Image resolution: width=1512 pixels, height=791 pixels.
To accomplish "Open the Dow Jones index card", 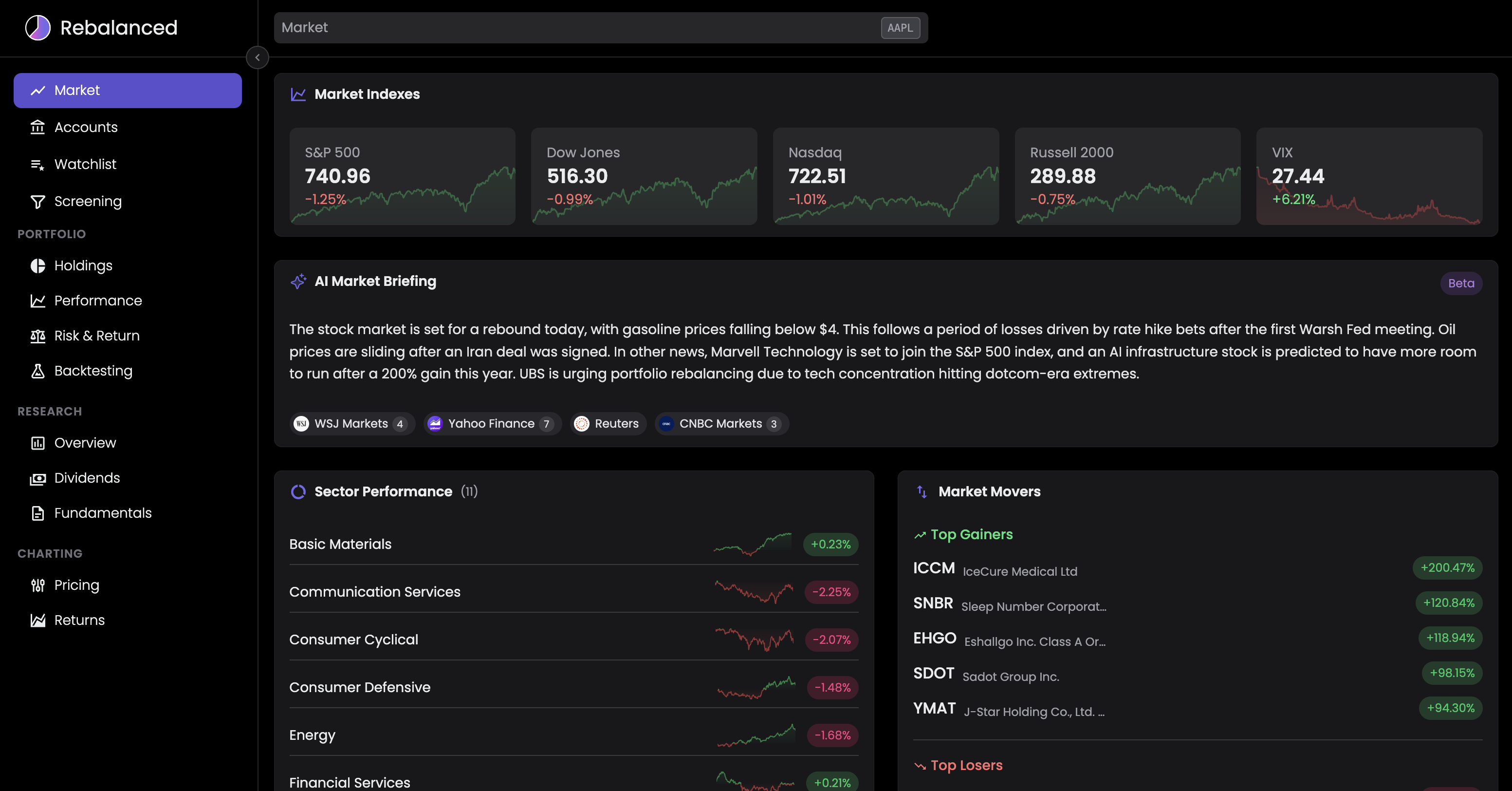I will (644, 176).
